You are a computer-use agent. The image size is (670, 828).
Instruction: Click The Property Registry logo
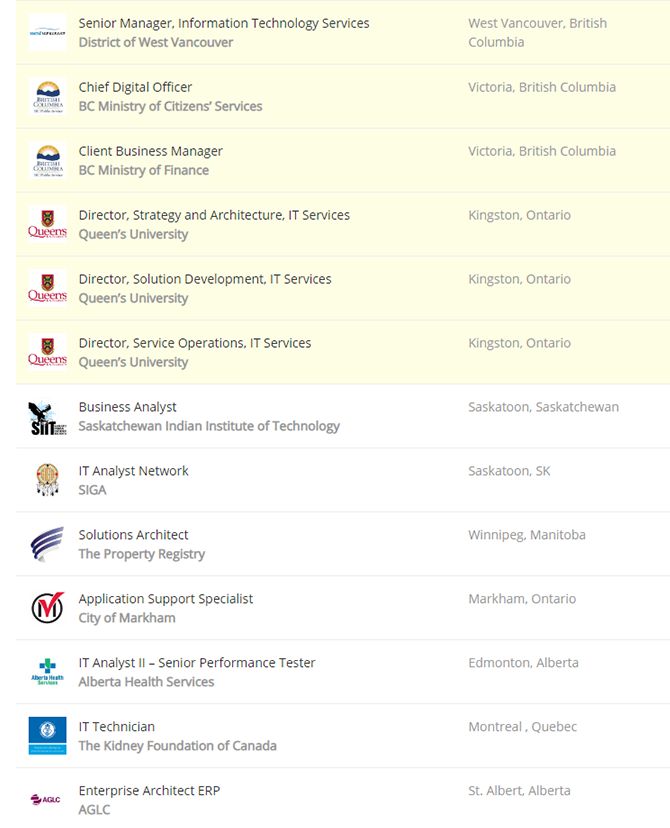click(47, 544)
